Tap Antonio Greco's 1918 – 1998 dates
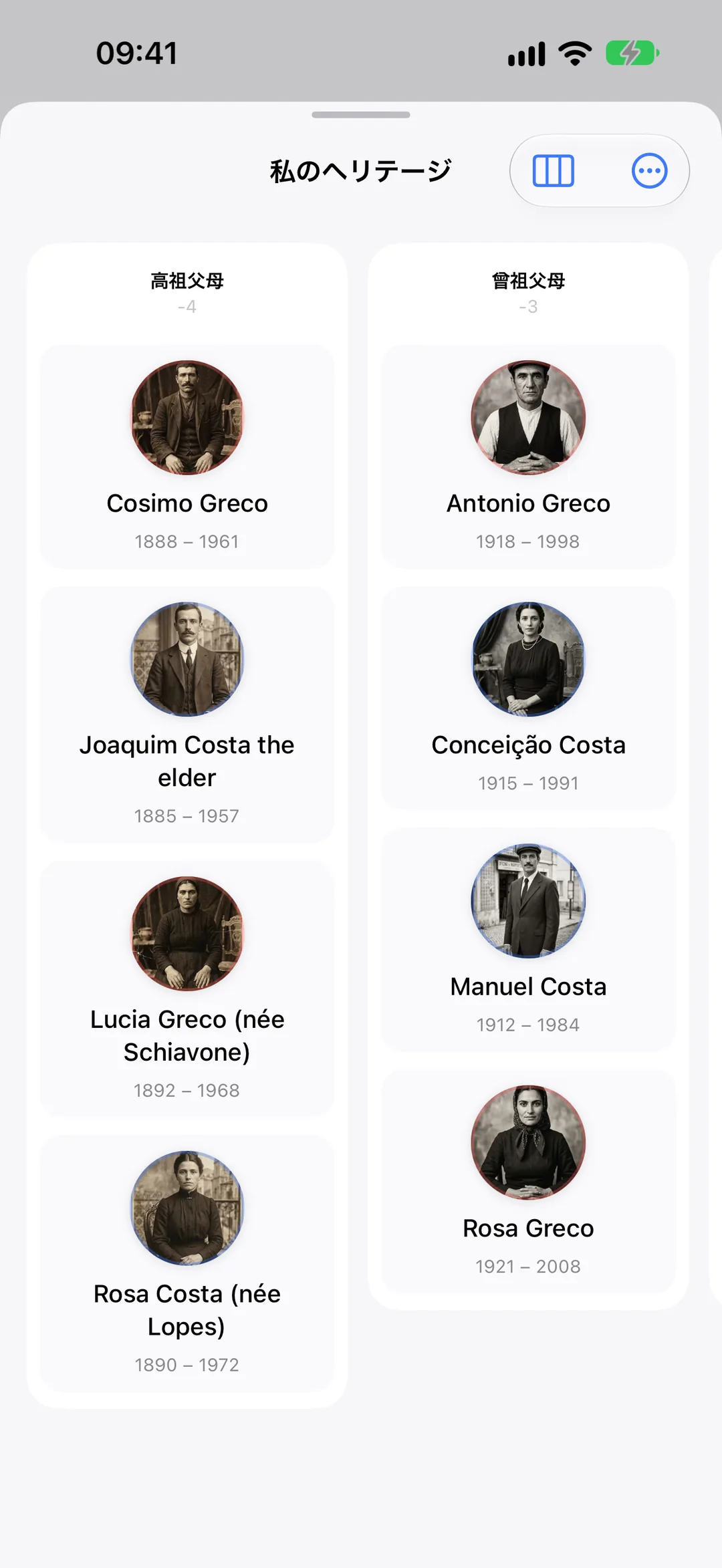The height and width of the screenshot is (1568, 722). (528, 541)
